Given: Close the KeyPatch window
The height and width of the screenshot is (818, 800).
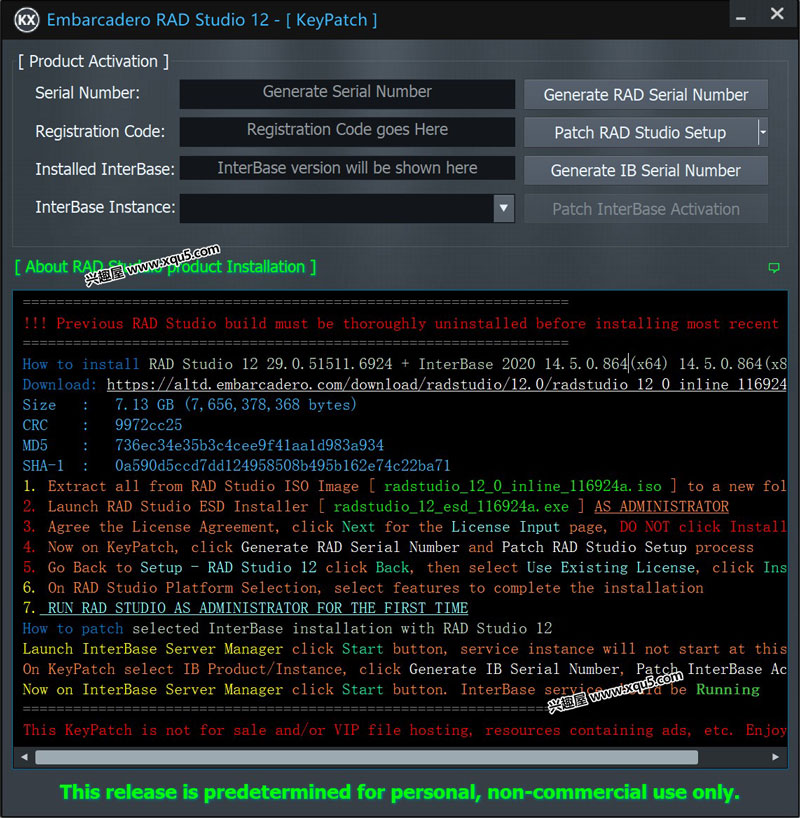Looking at the screenshot, I should click(x=777, y=14).
